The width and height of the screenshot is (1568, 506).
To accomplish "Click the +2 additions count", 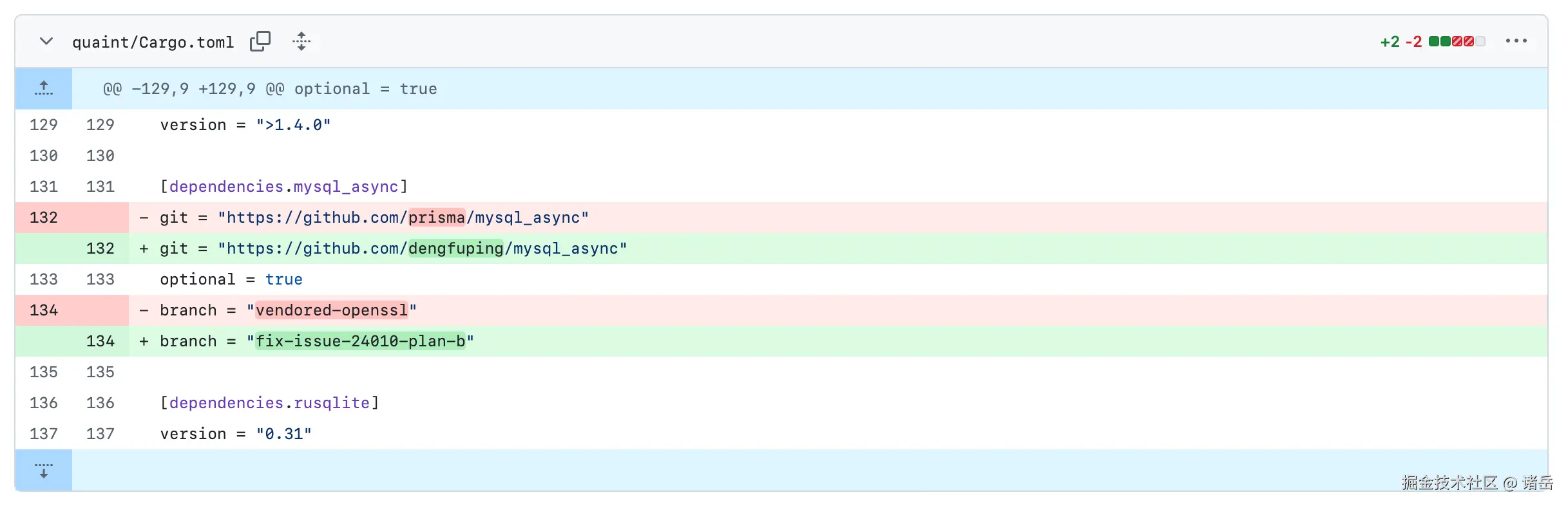I will coord(1390,42).
